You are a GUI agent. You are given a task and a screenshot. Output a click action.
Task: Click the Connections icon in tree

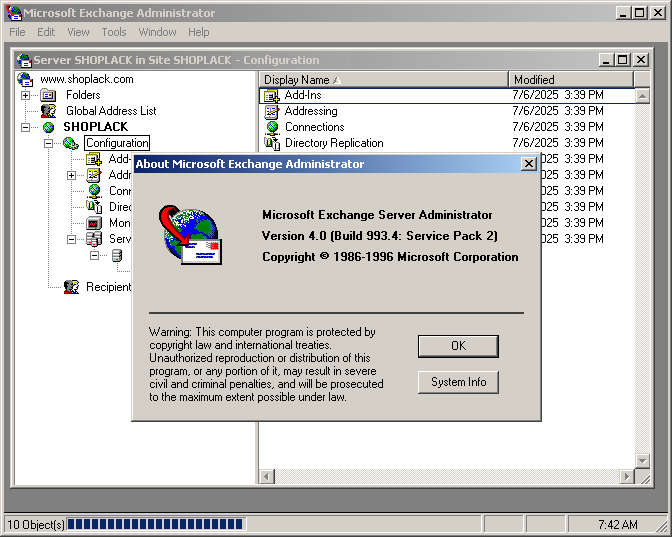pos(94,191)
